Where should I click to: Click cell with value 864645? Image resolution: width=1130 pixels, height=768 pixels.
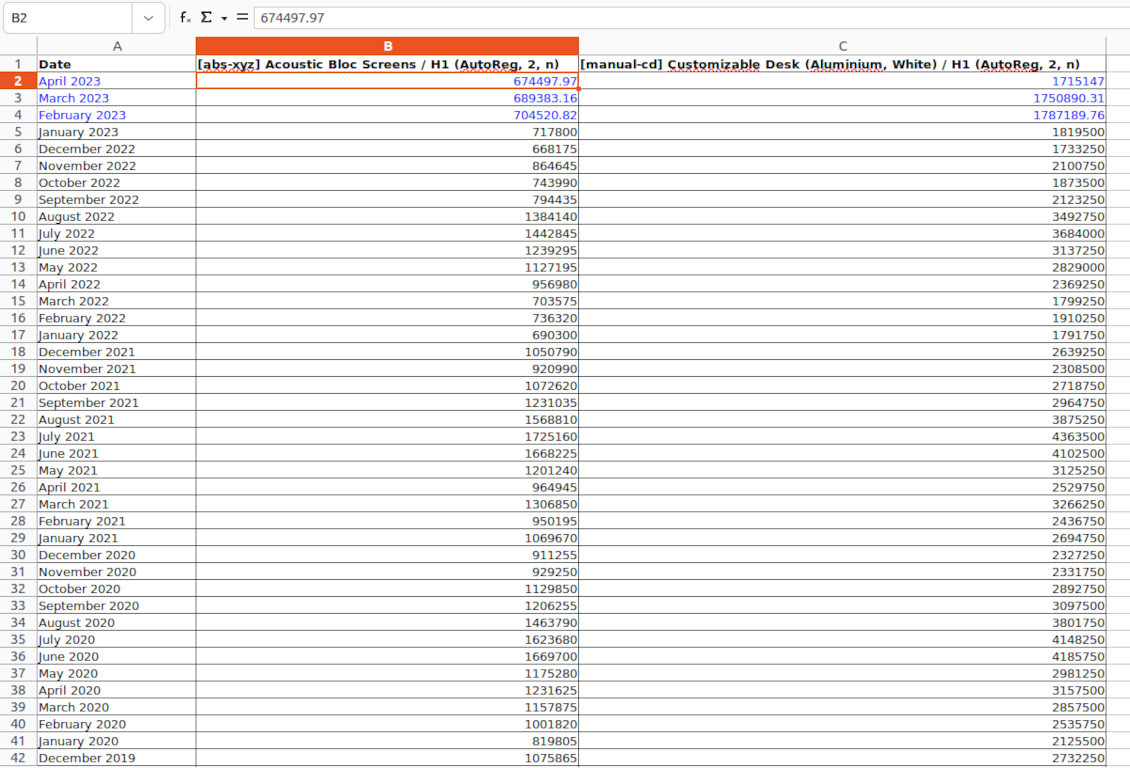pyautogui.click(x=388, y=166)
